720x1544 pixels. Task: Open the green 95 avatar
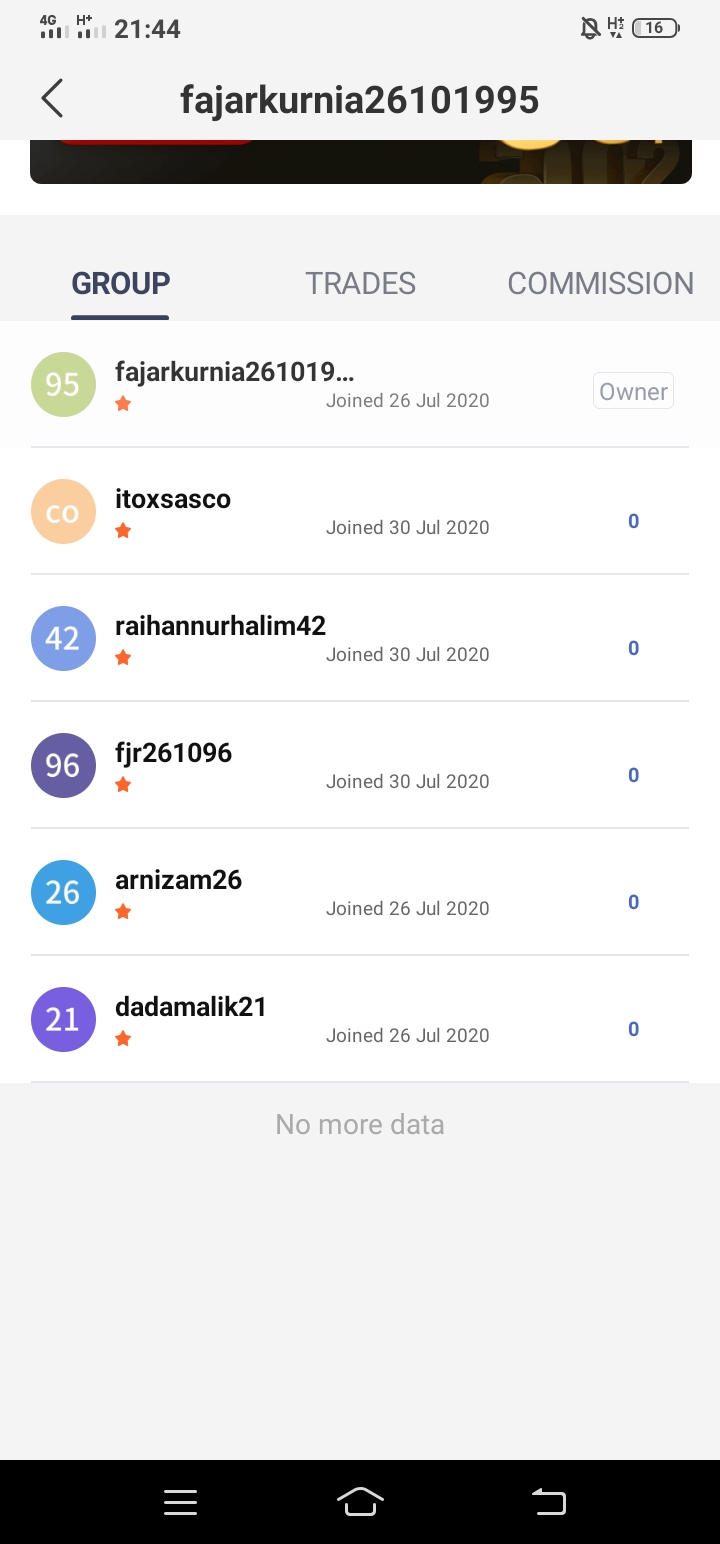63,384
